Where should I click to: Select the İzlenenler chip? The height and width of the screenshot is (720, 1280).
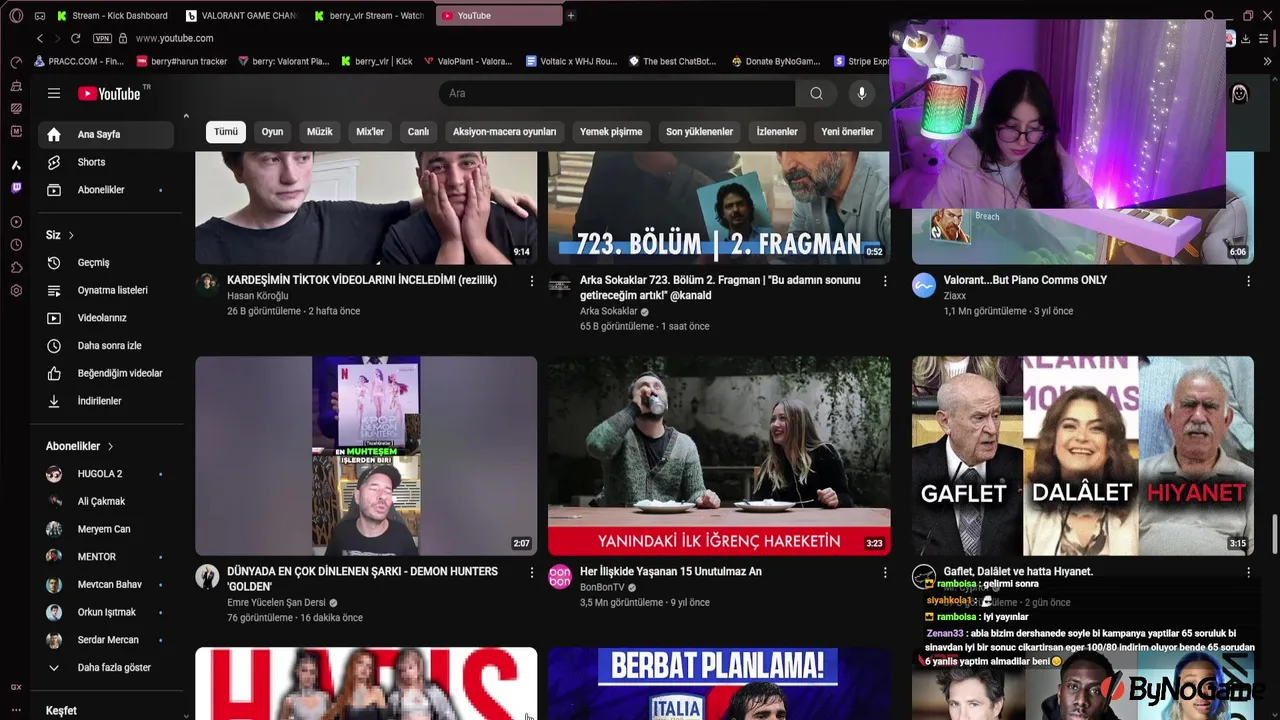click(x=777, y=132)
